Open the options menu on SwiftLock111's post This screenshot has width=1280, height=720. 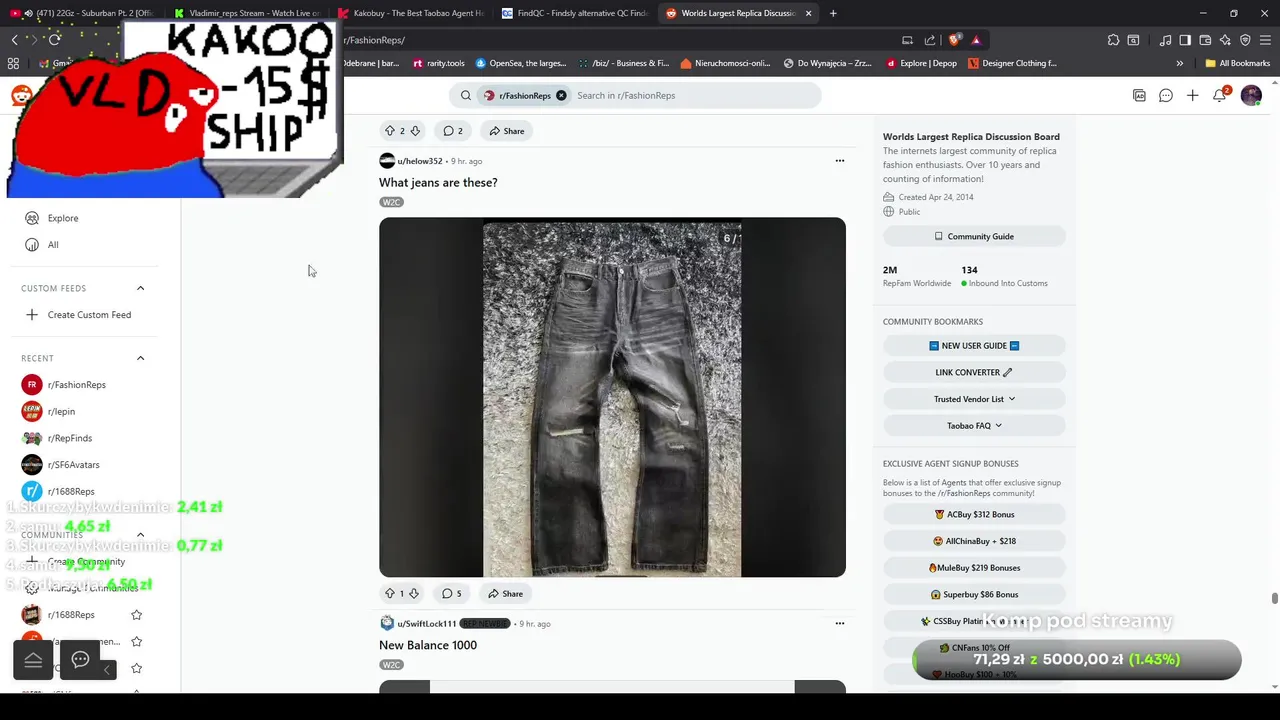tap(840, 623)
